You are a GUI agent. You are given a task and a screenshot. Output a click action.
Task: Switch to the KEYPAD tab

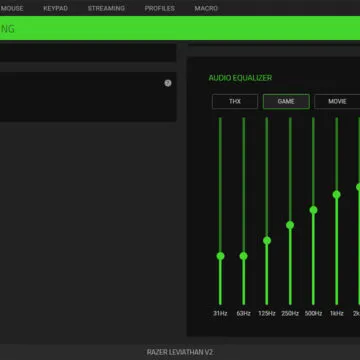pos(55,8)
